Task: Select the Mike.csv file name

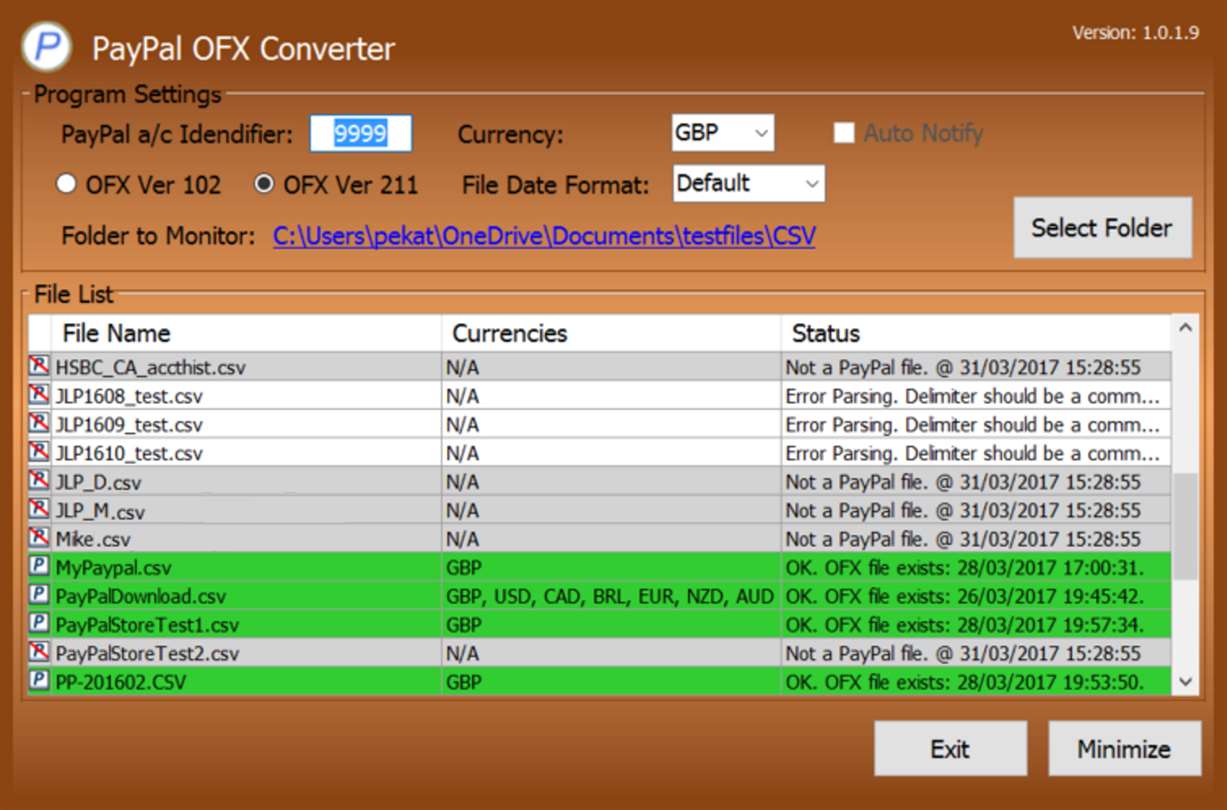Action: [x=93, y=539]
